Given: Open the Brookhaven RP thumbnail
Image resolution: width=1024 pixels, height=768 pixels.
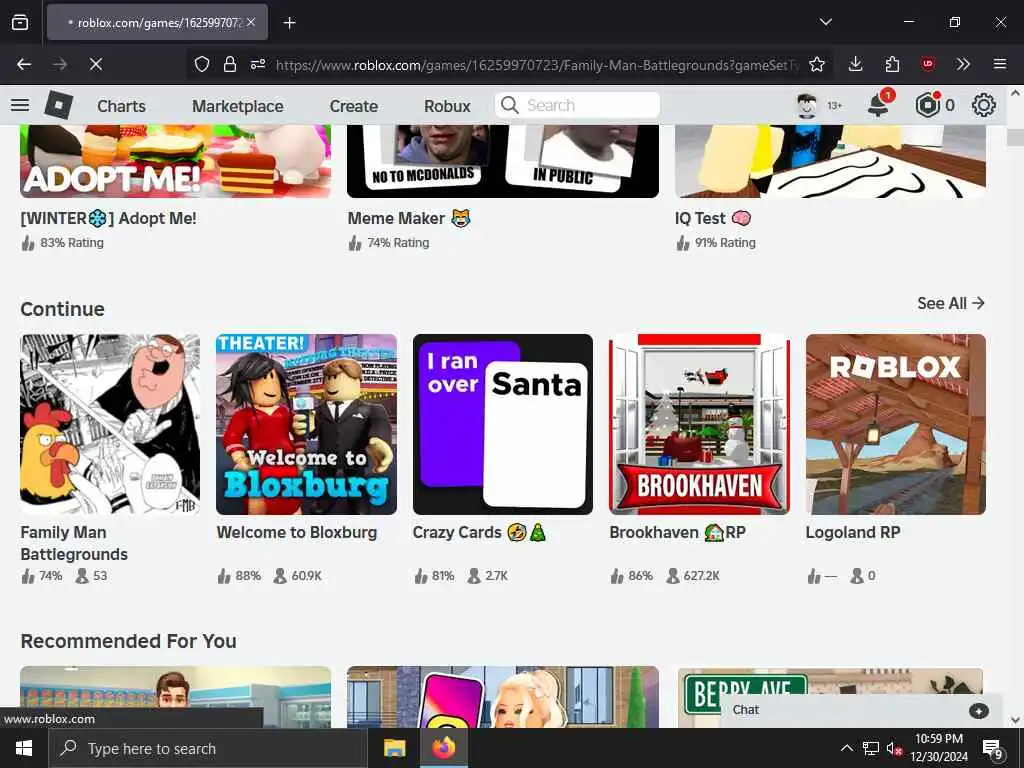Looking at the screenshot, I should click(699, 424).
